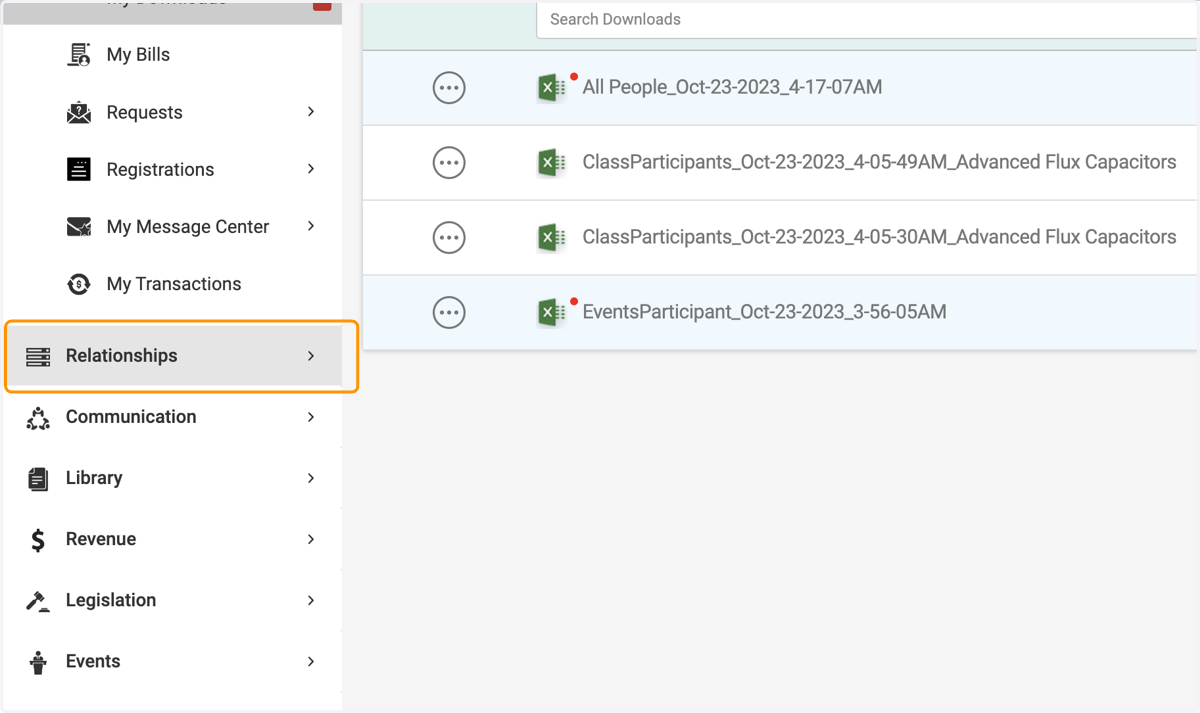This screenshot has height=713, width=1200.
Task: Select Library in the sidebar
Action: click(x=94, y=478)
